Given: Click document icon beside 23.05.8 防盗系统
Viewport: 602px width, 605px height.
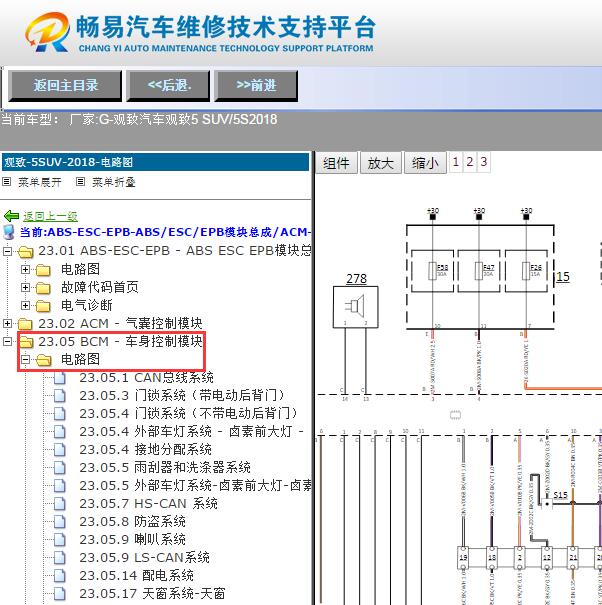Looking at the screenshot, I should point(59,522).
